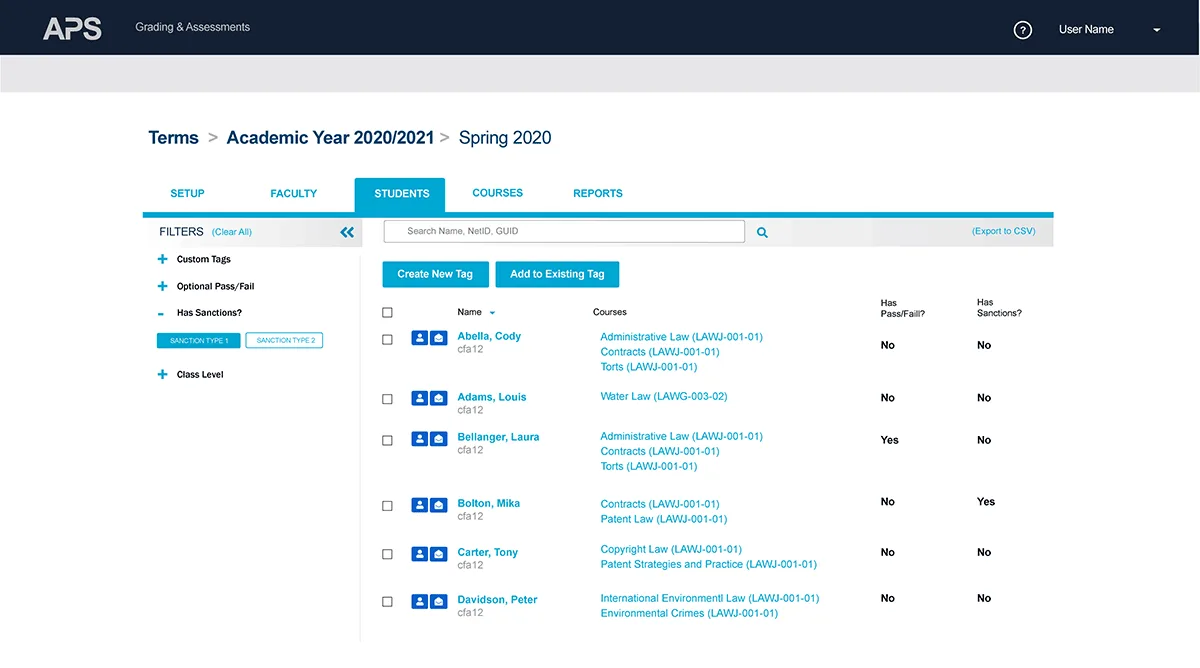Collapse the filters panel with double chevron
Image resolution: width=1200 pixels, height=668 pixels.
[347, 232]
